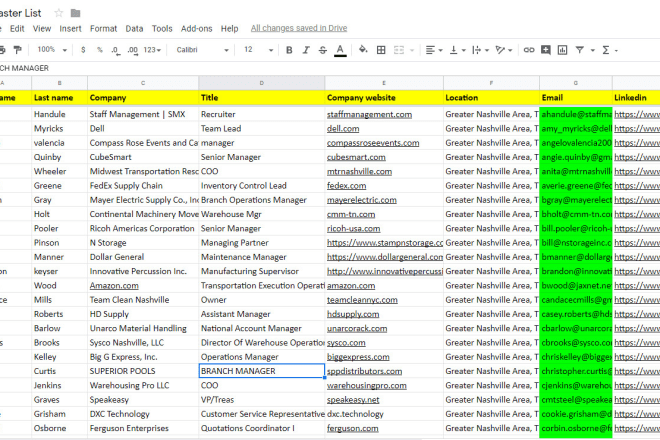Open the Calibri font dropdown

[202, 50]
